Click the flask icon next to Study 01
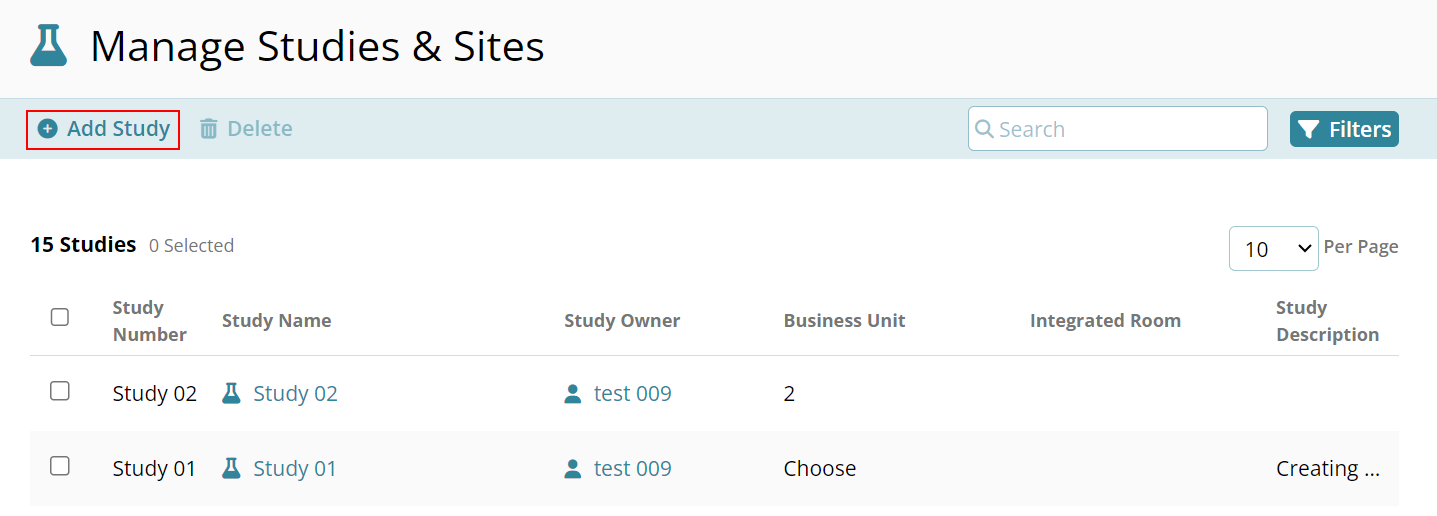The image size is (1437, 516). (231, 468)
